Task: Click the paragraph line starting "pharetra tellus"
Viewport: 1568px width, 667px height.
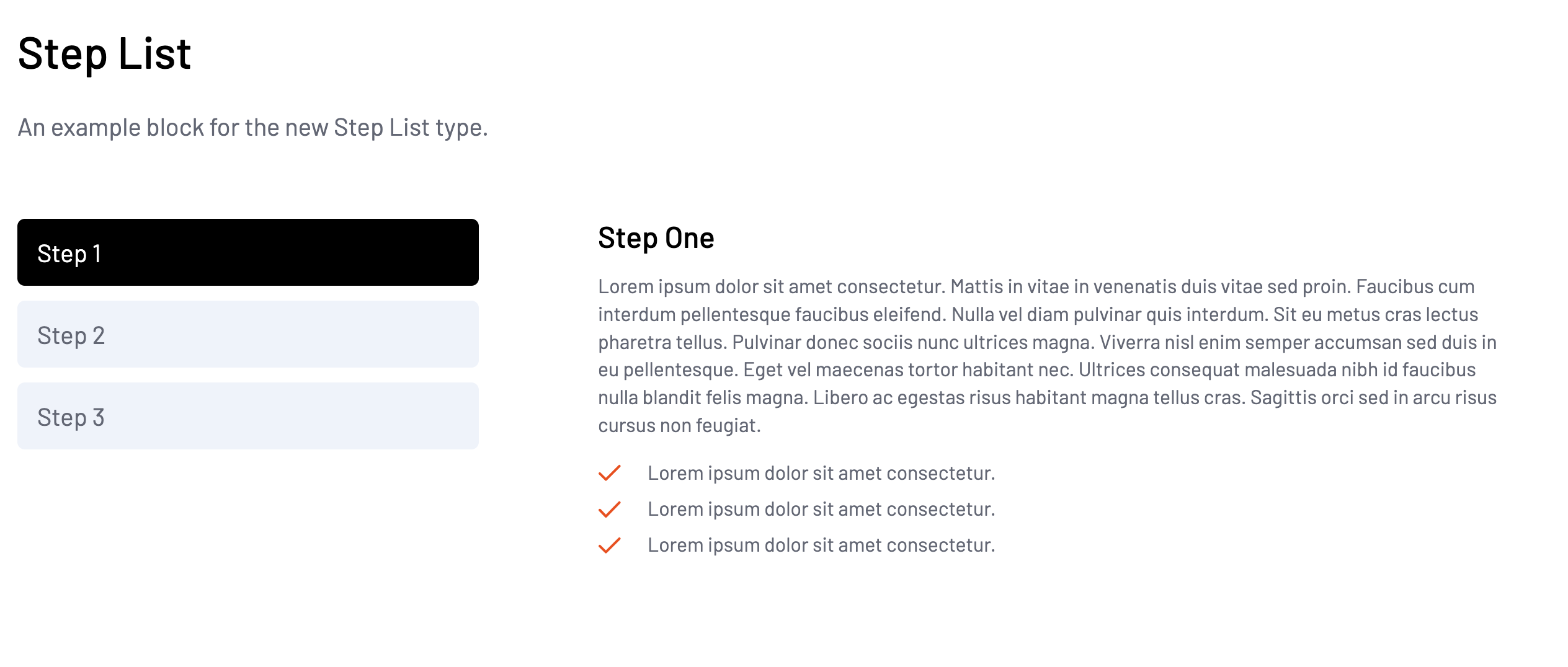Action: coord(1047,342)
